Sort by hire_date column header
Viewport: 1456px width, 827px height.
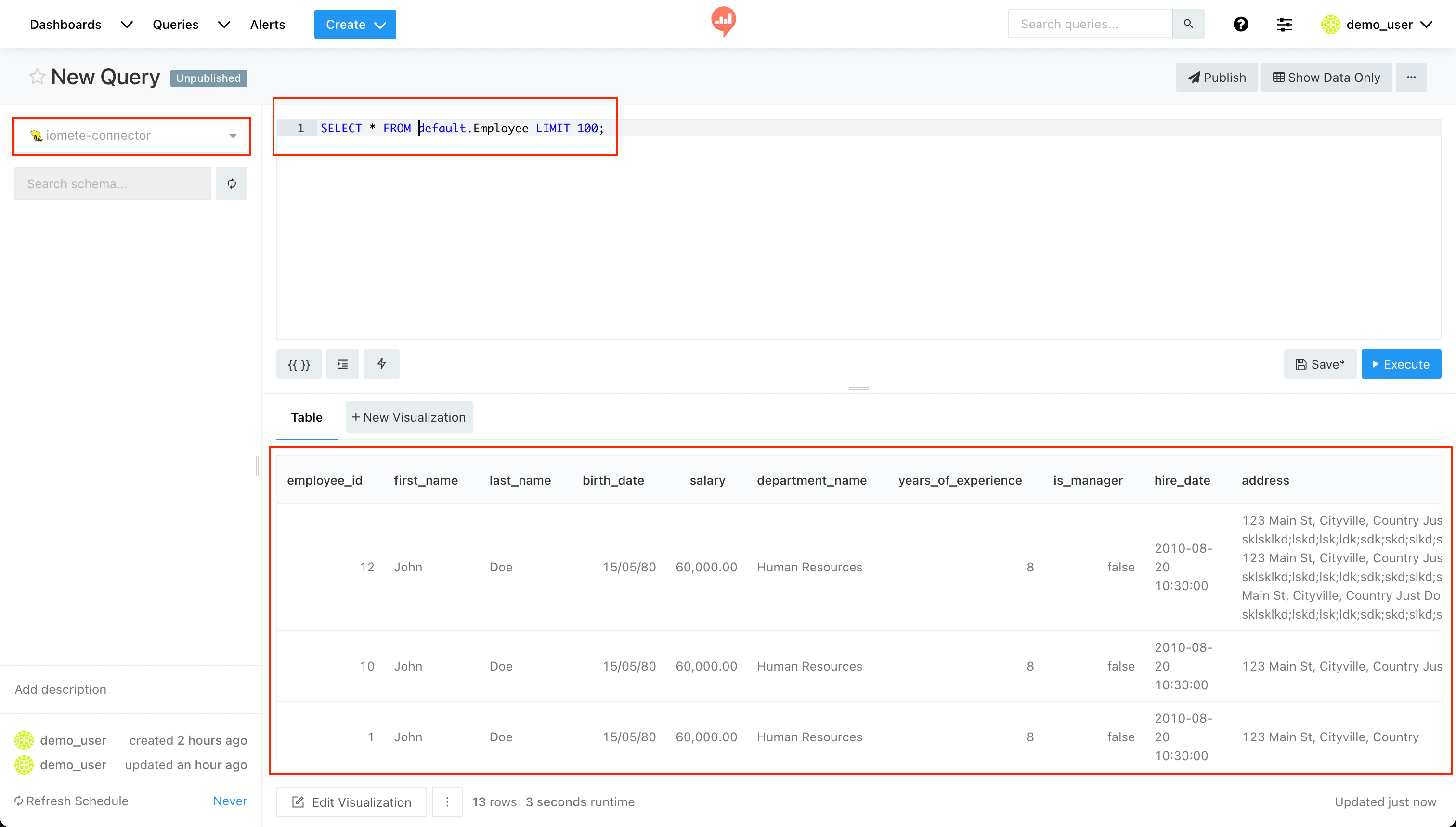[x=1182, y=480]
